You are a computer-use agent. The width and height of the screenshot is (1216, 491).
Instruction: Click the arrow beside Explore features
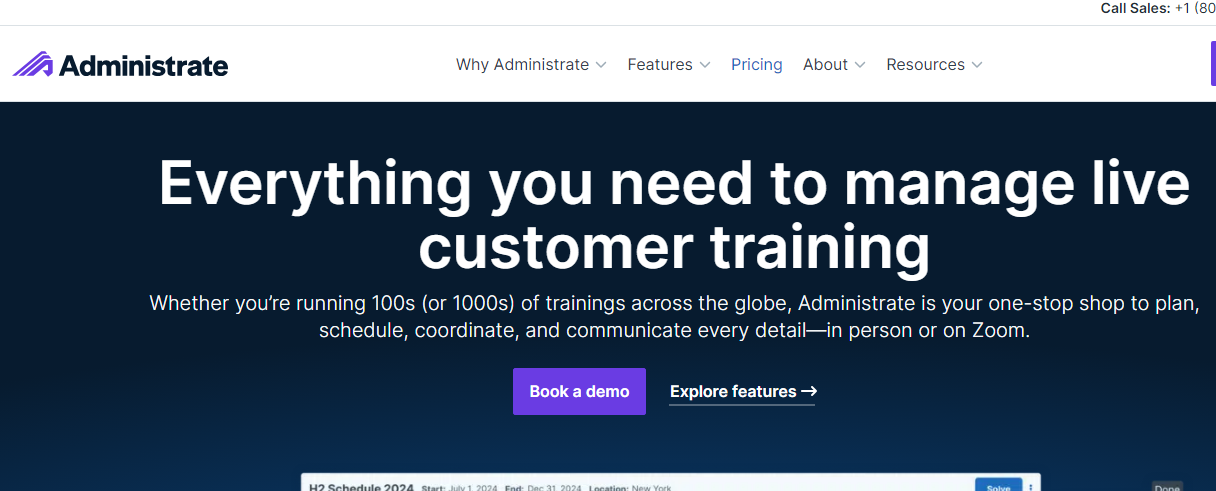(x=809, y=391)
